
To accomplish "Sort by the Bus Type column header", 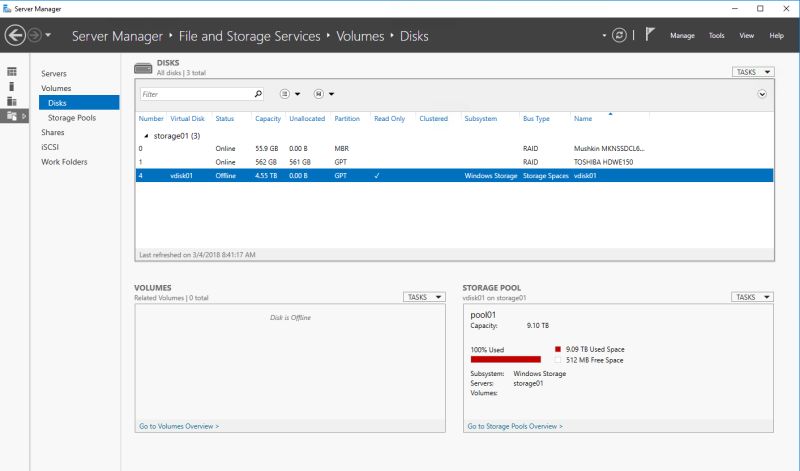I will pos(536,118).
